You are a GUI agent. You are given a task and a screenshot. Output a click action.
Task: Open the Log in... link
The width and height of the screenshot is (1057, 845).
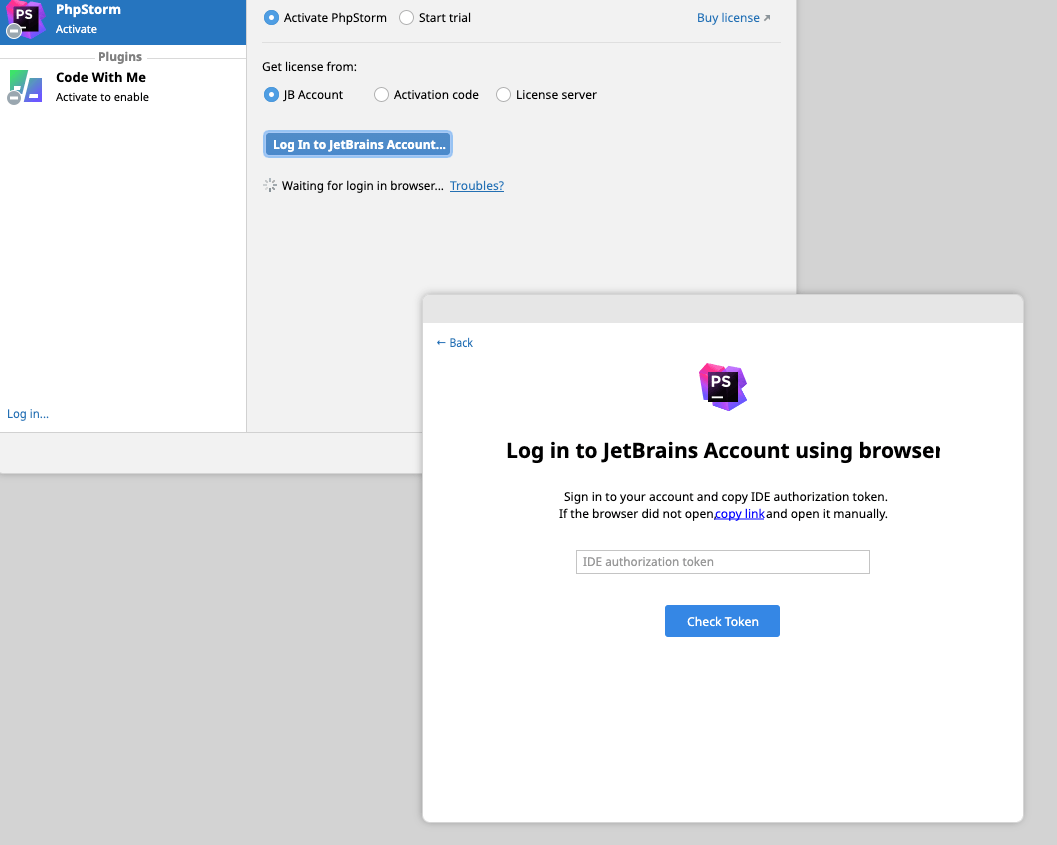28,414
